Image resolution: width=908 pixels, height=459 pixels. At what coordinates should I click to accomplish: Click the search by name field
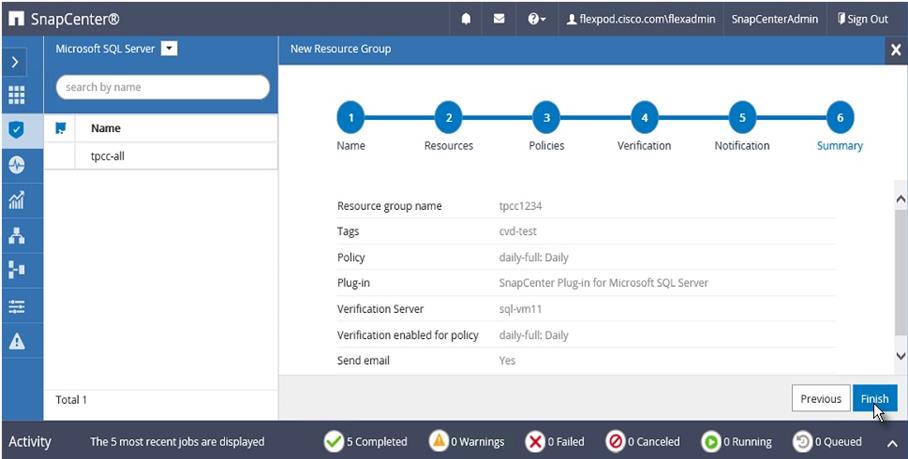point(163,87)
